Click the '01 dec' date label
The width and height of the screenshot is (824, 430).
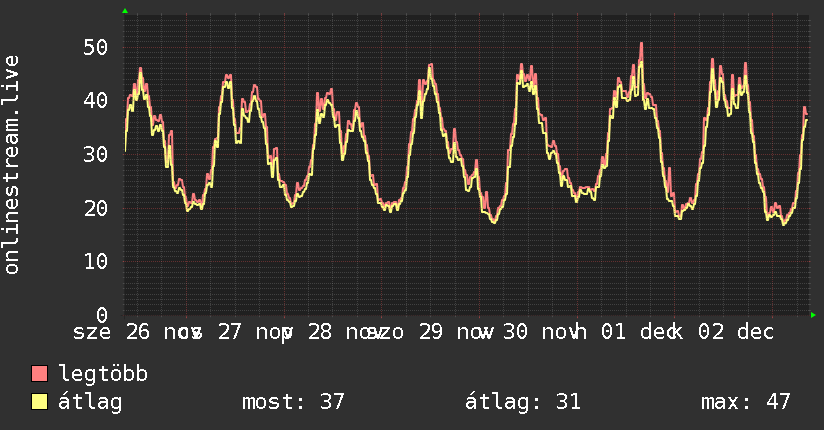pos(639,332)
